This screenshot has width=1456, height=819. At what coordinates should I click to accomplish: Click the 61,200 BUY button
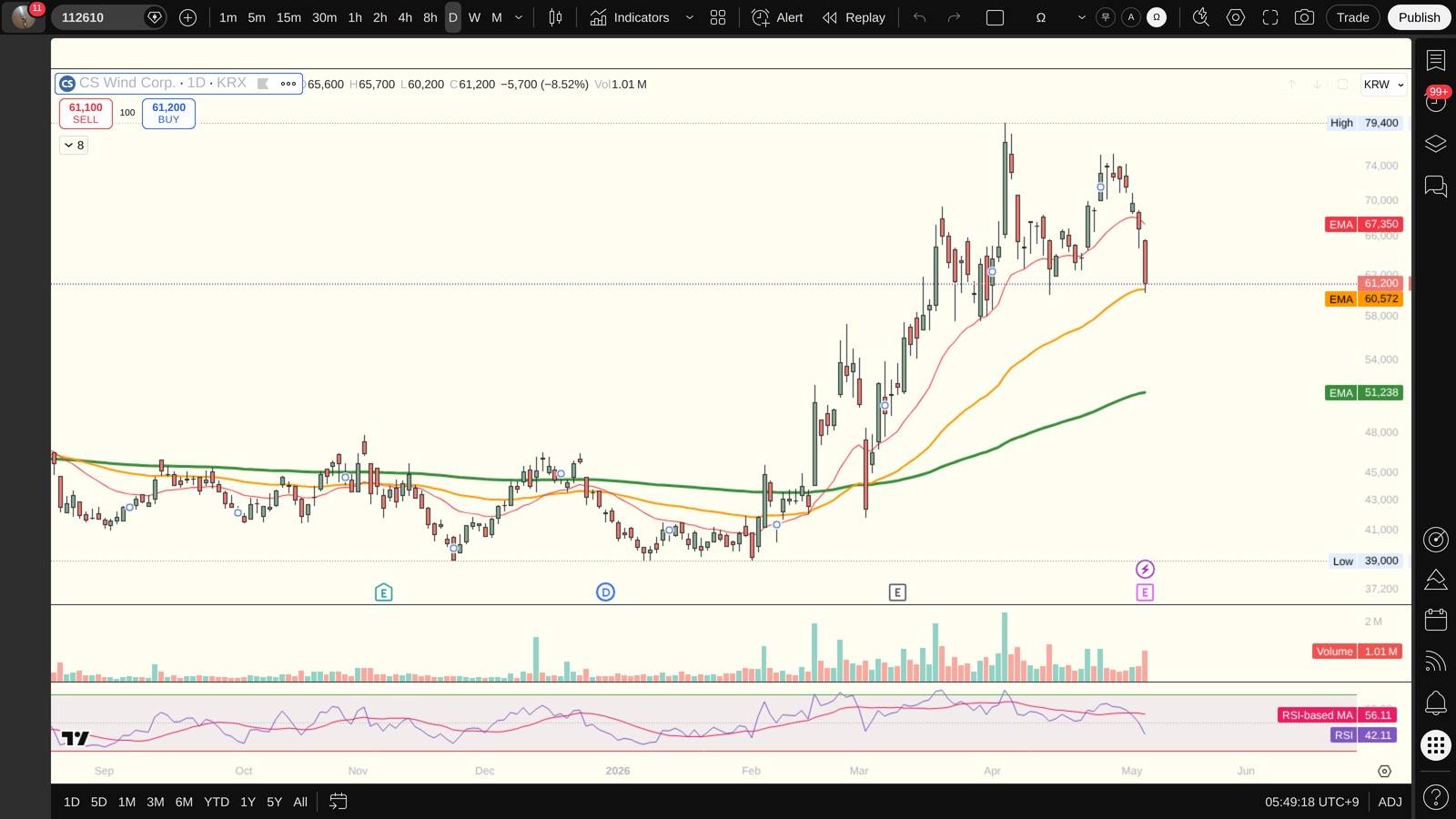pos(168,113)
